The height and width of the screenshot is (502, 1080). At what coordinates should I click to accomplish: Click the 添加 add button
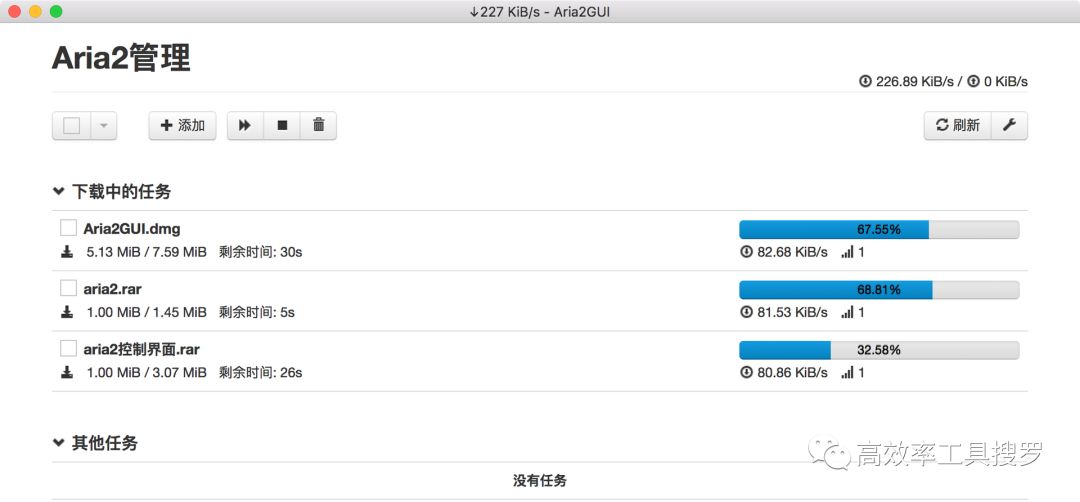[183, 125]
